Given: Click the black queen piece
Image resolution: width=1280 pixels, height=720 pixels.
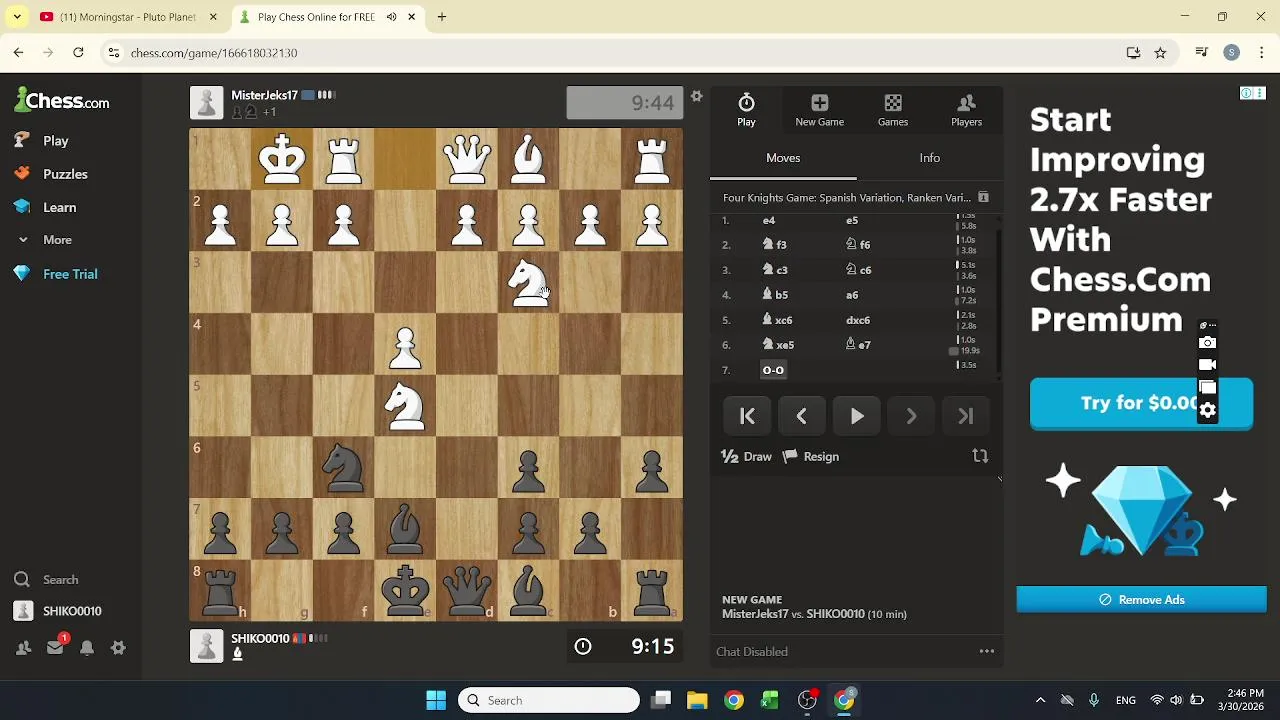Looking at the screenshot, I should (467, 590).
